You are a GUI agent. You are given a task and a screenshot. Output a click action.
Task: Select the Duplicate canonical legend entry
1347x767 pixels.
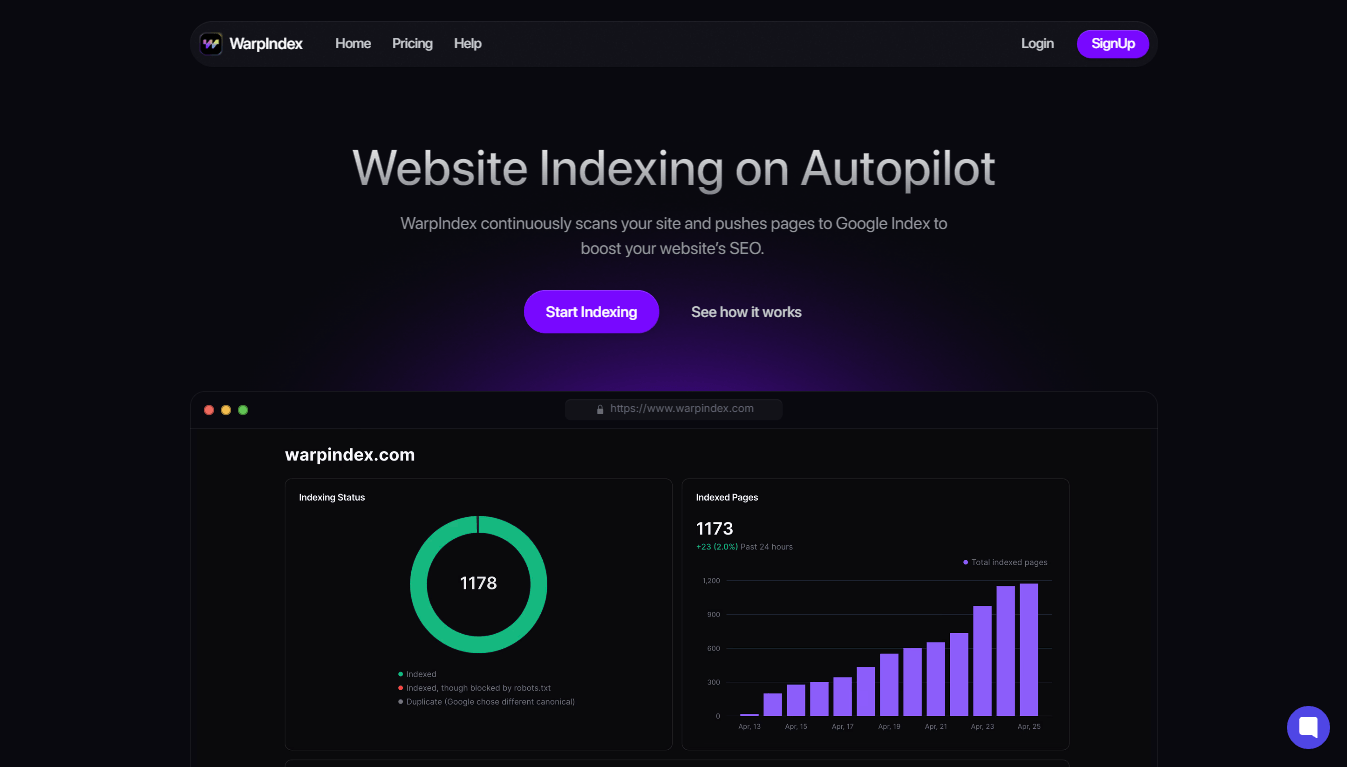point(486,702)
